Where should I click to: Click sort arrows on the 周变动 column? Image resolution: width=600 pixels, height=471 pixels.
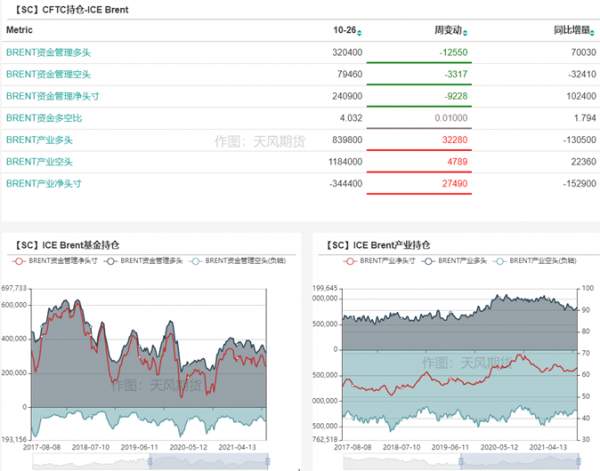[x=464, y=31]
